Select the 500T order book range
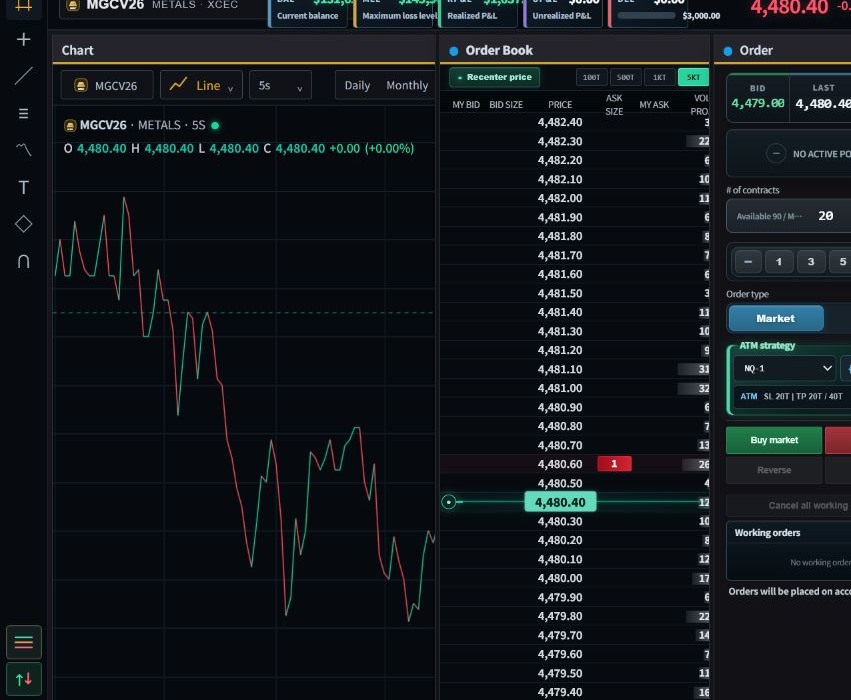Viewport: 851px width, 700px height. 625,77
